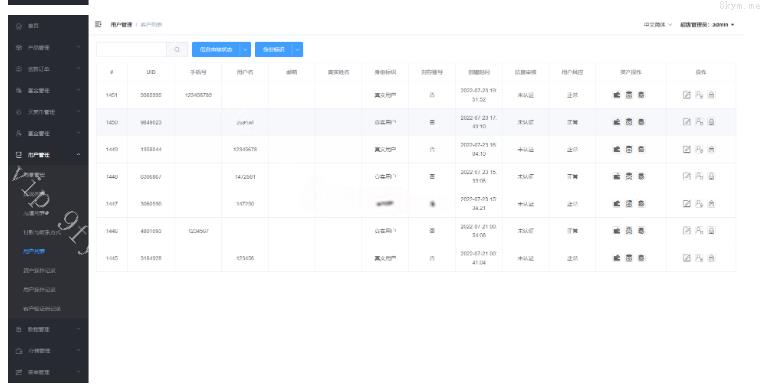This screenshot has width=760, height=385.
Task: Toggle the sidebar collapse icon beside the breadcrumb
Action: tap(98, 24)
